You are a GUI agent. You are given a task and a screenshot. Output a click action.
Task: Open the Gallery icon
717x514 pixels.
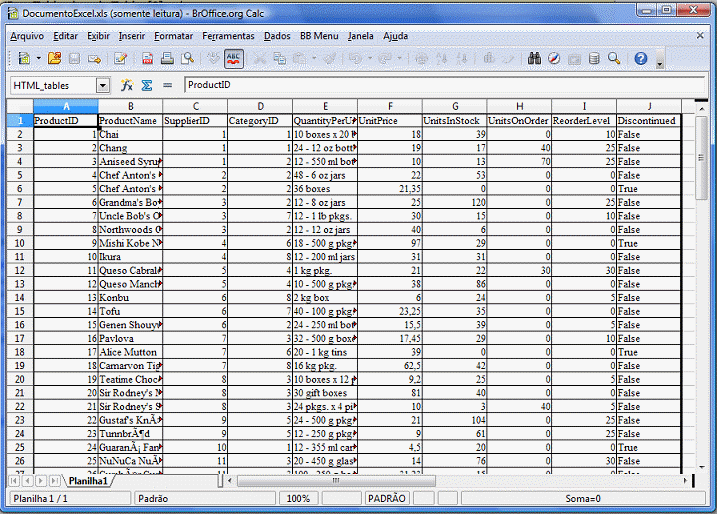[574, 59]
